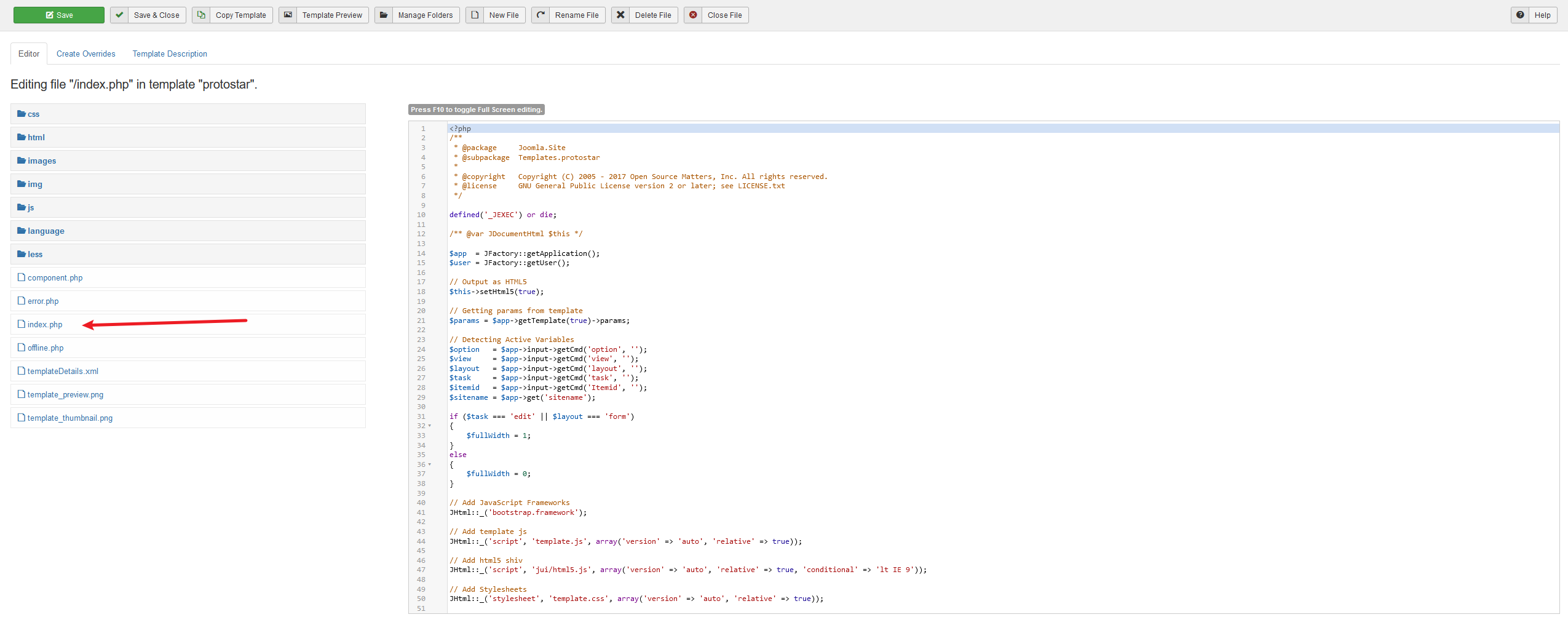The width and height of the screenshot is (1568, 625).
Task: Collapse code block at line 36
Action: 430,464
